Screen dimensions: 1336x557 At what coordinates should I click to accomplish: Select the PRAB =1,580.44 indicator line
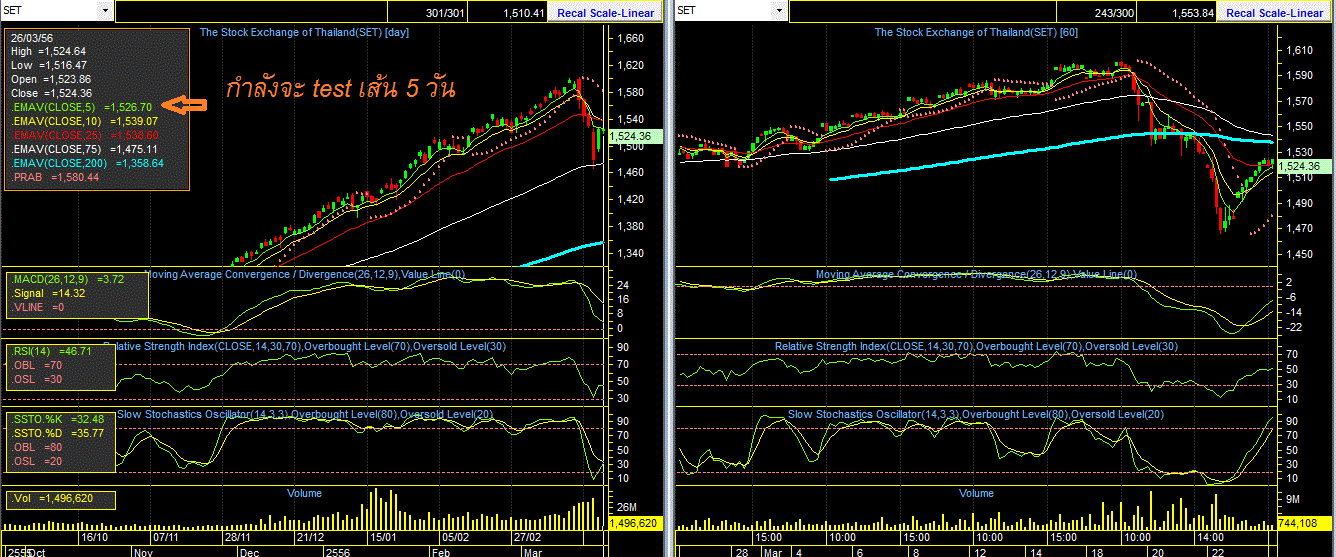tap(55, 177)
